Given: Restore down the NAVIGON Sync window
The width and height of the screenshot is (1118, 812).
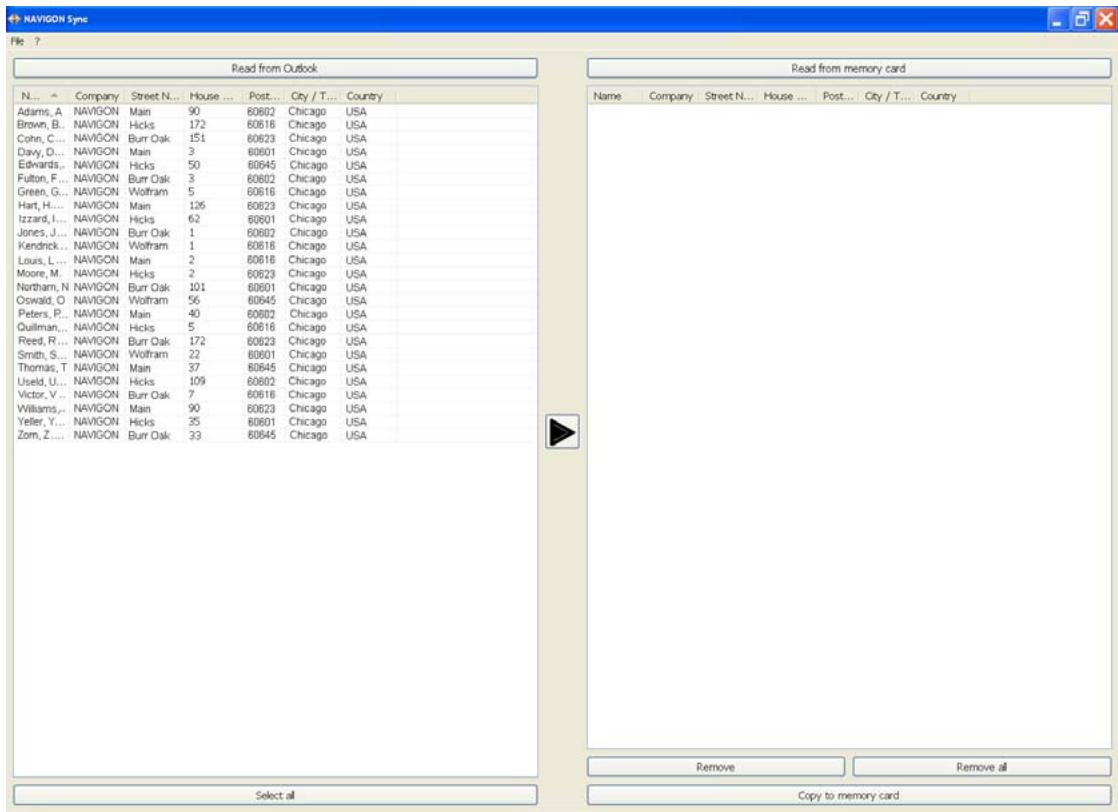Looking at the screenshot, I should tap(1082, 19).
